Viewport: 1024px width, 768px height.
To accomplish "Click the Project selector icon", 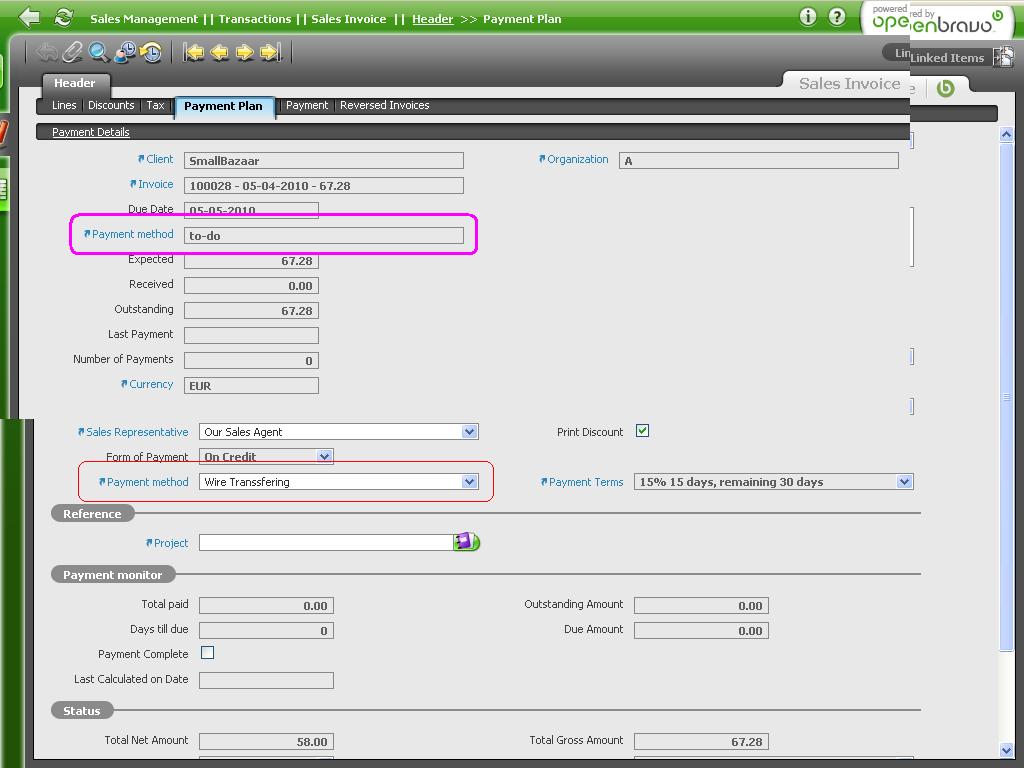I will (x=466, y=542).
